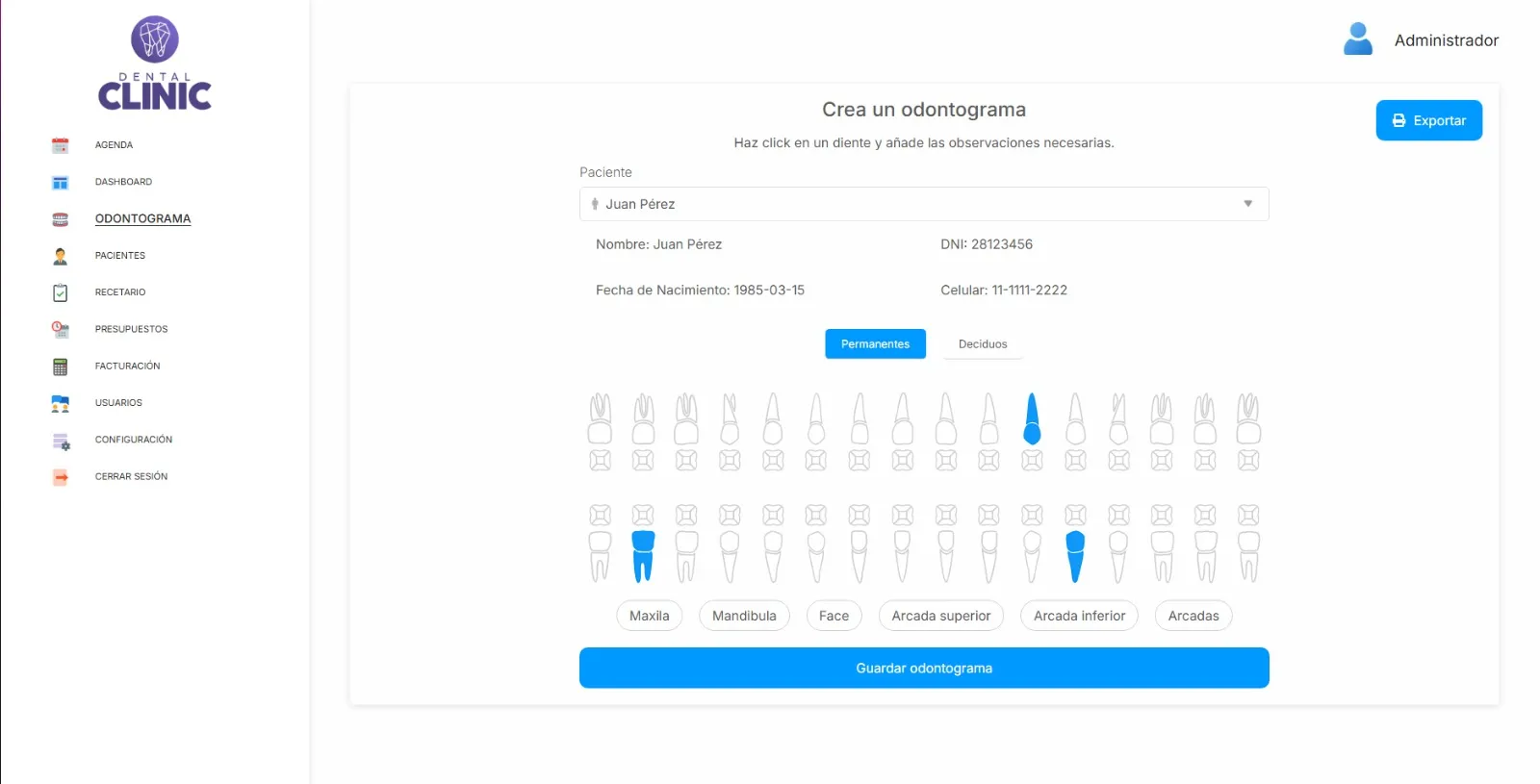Click the Cerrar Sesión arrow icon
Viewport: 1540px width, 784px height.
pos(60,477)
